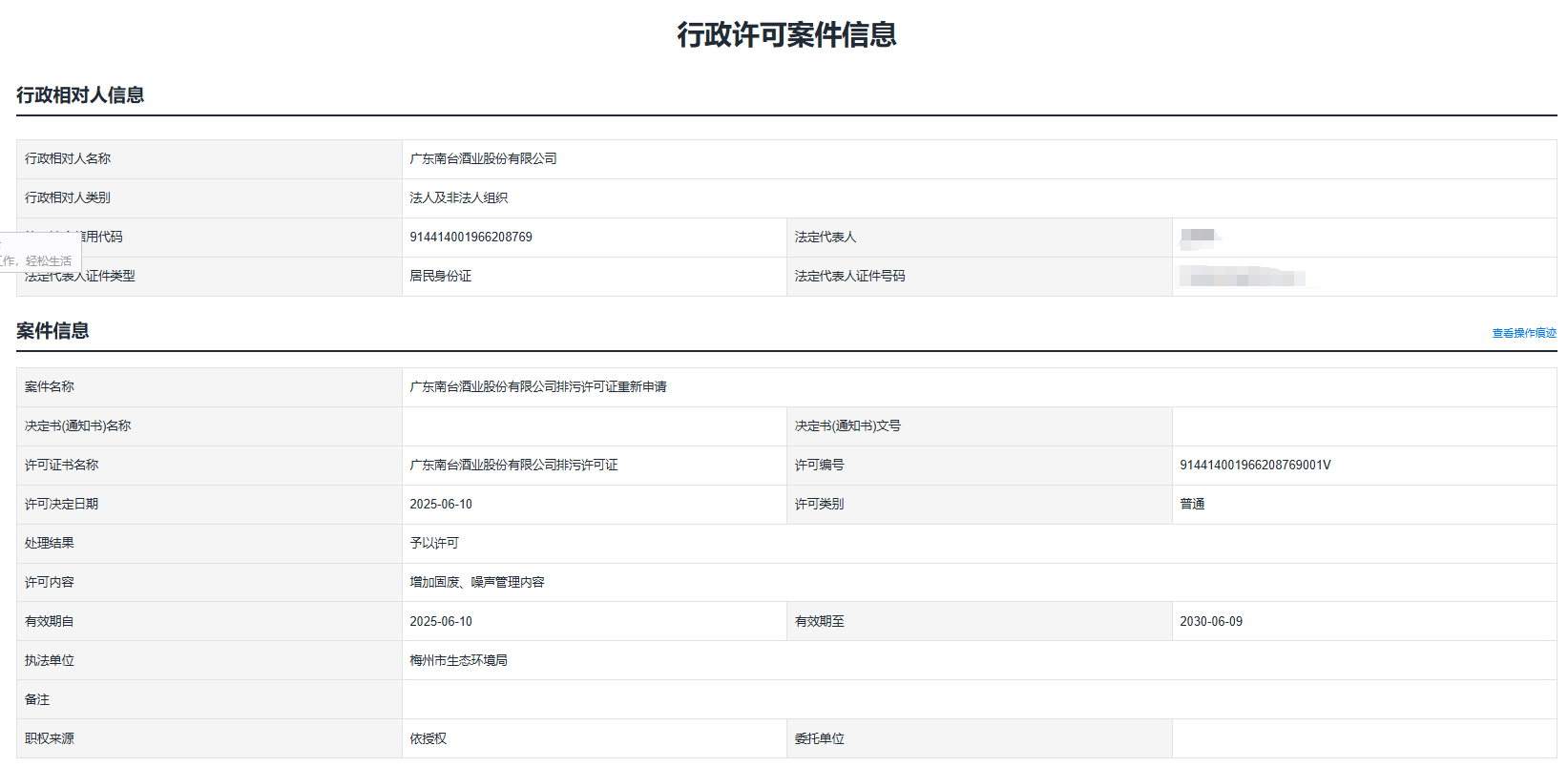Click the 许可类别 label cell
1568x767 pixels.
(x=979, y=505)
